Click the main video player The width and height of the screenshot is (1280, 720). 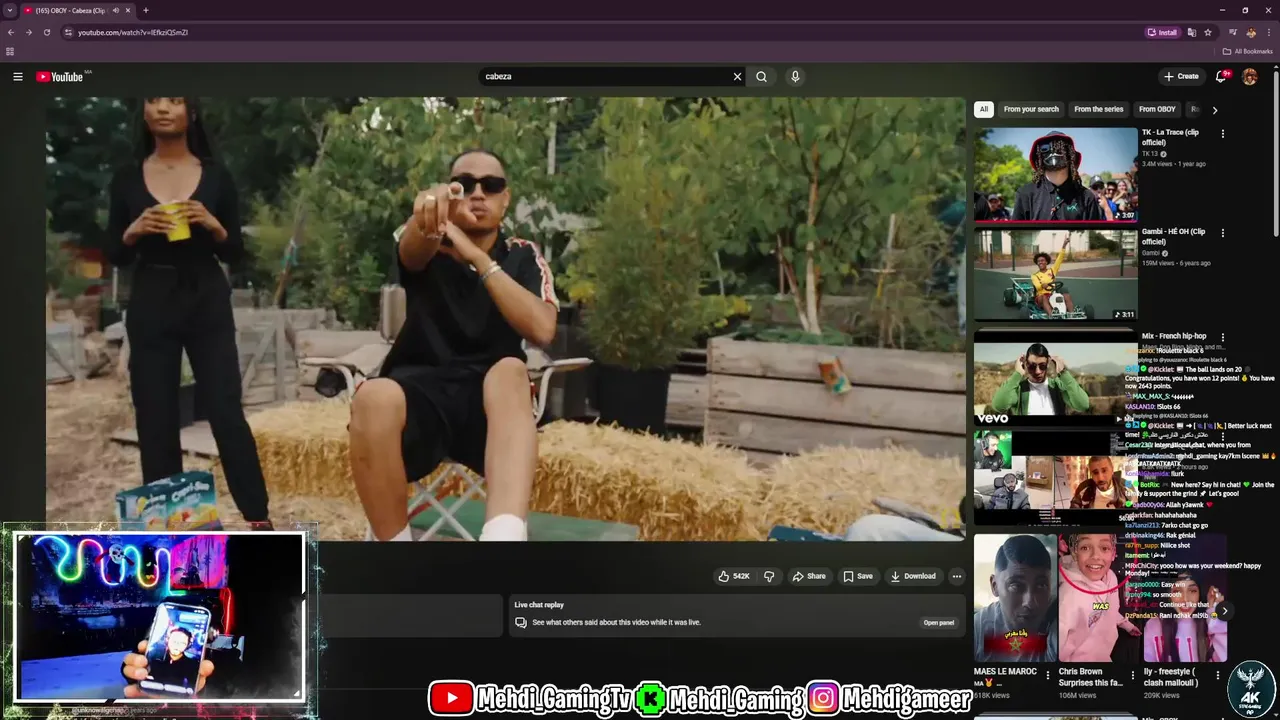[x=505, y=318]
